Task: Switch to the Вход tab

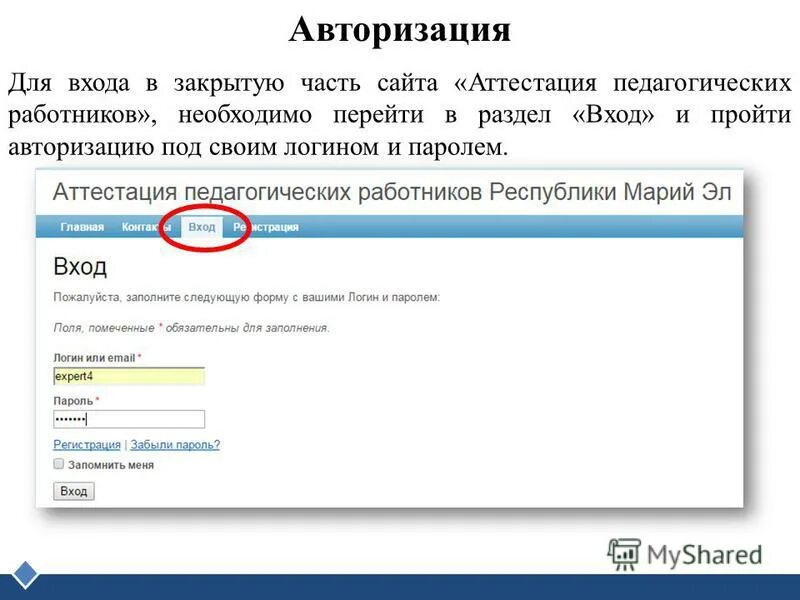Action: 204,228
